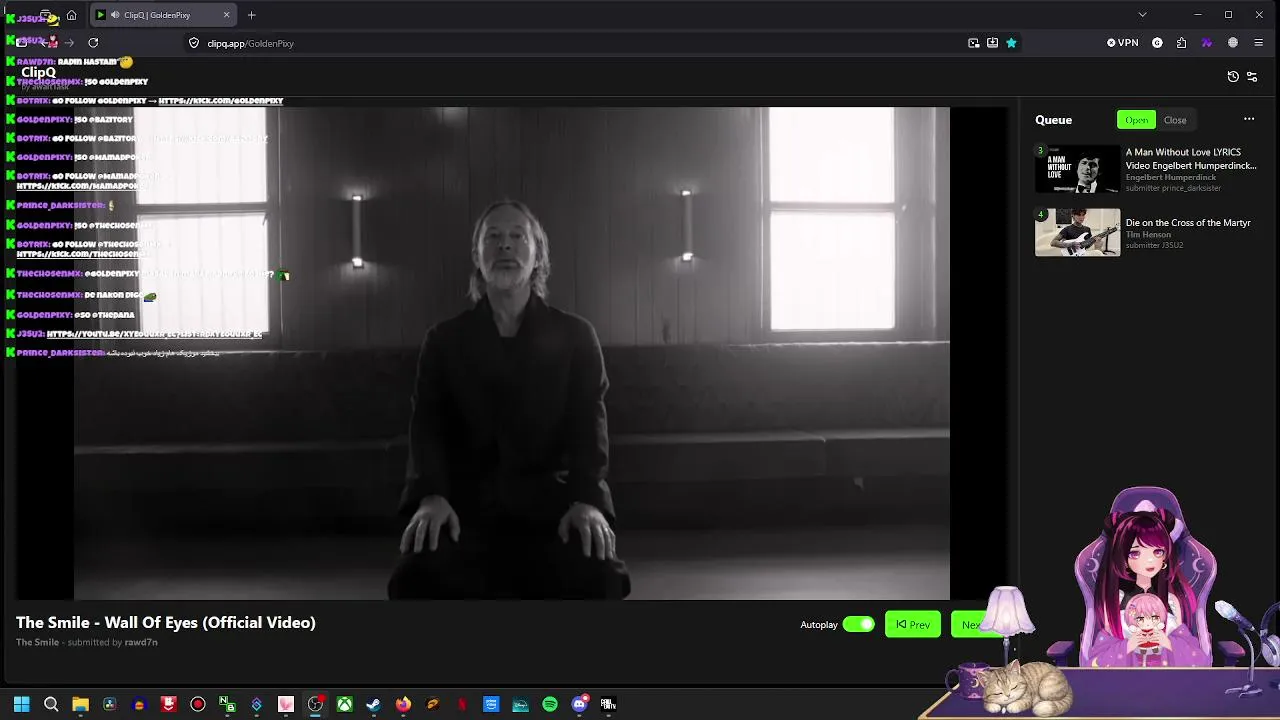1280x720 pixels.
Task: Bookmark the page with the star icon
Action: coord(1011,43)
